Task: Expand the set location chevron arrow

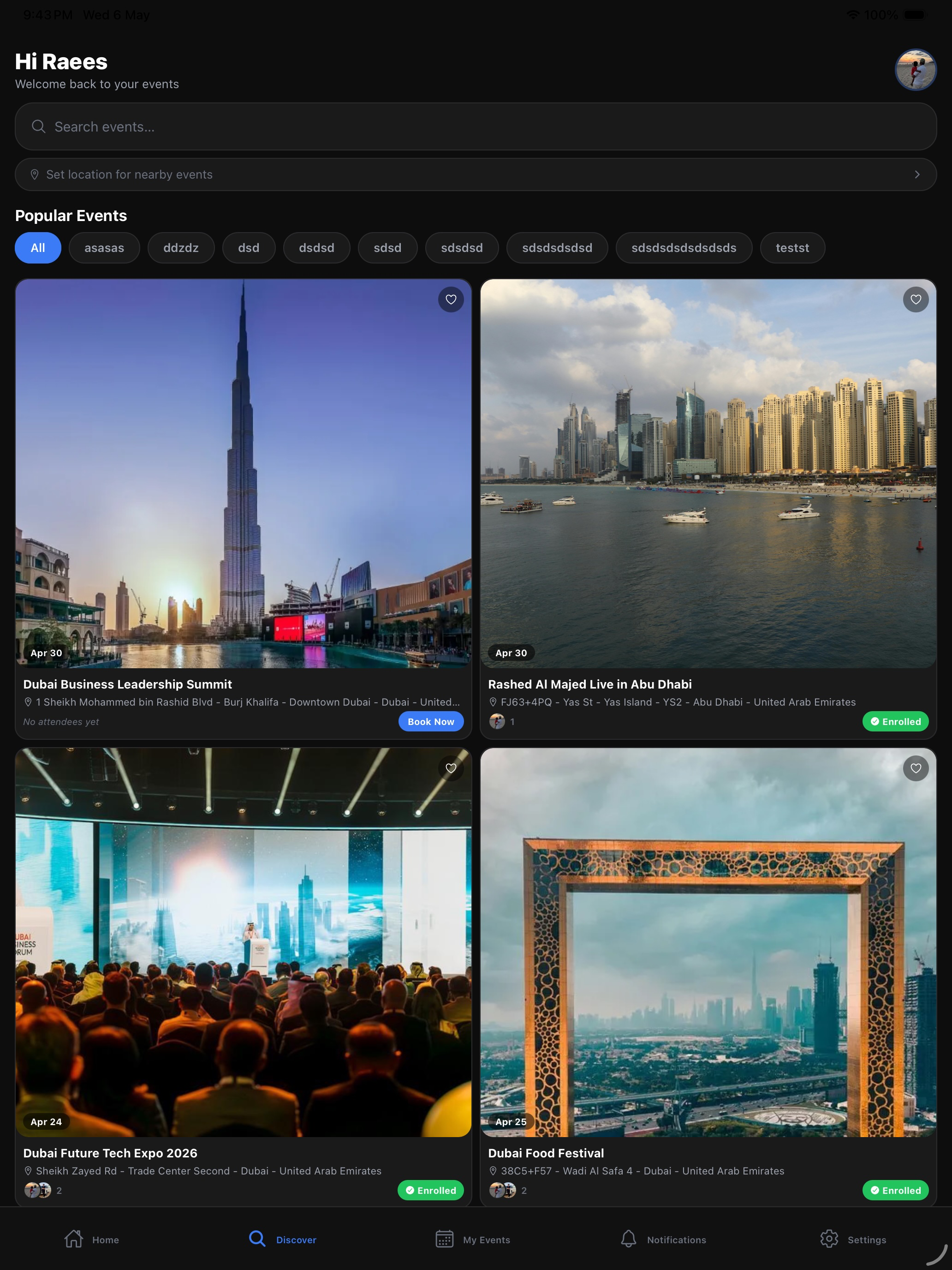Action: (917, 174)
